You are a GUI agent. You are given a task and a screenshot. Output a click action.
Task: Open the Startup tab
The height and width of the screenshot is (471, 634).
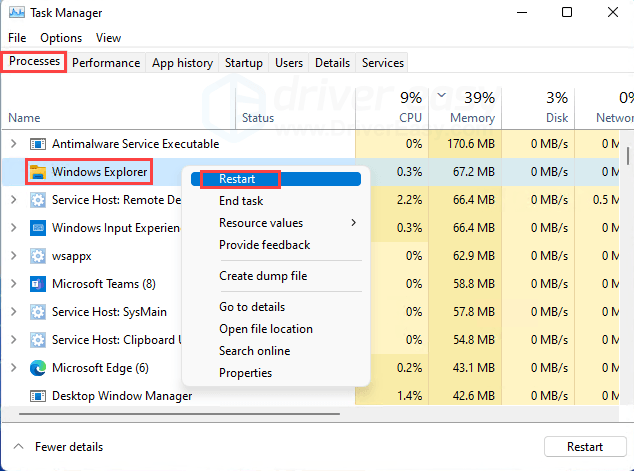click(x=243, y=63)
